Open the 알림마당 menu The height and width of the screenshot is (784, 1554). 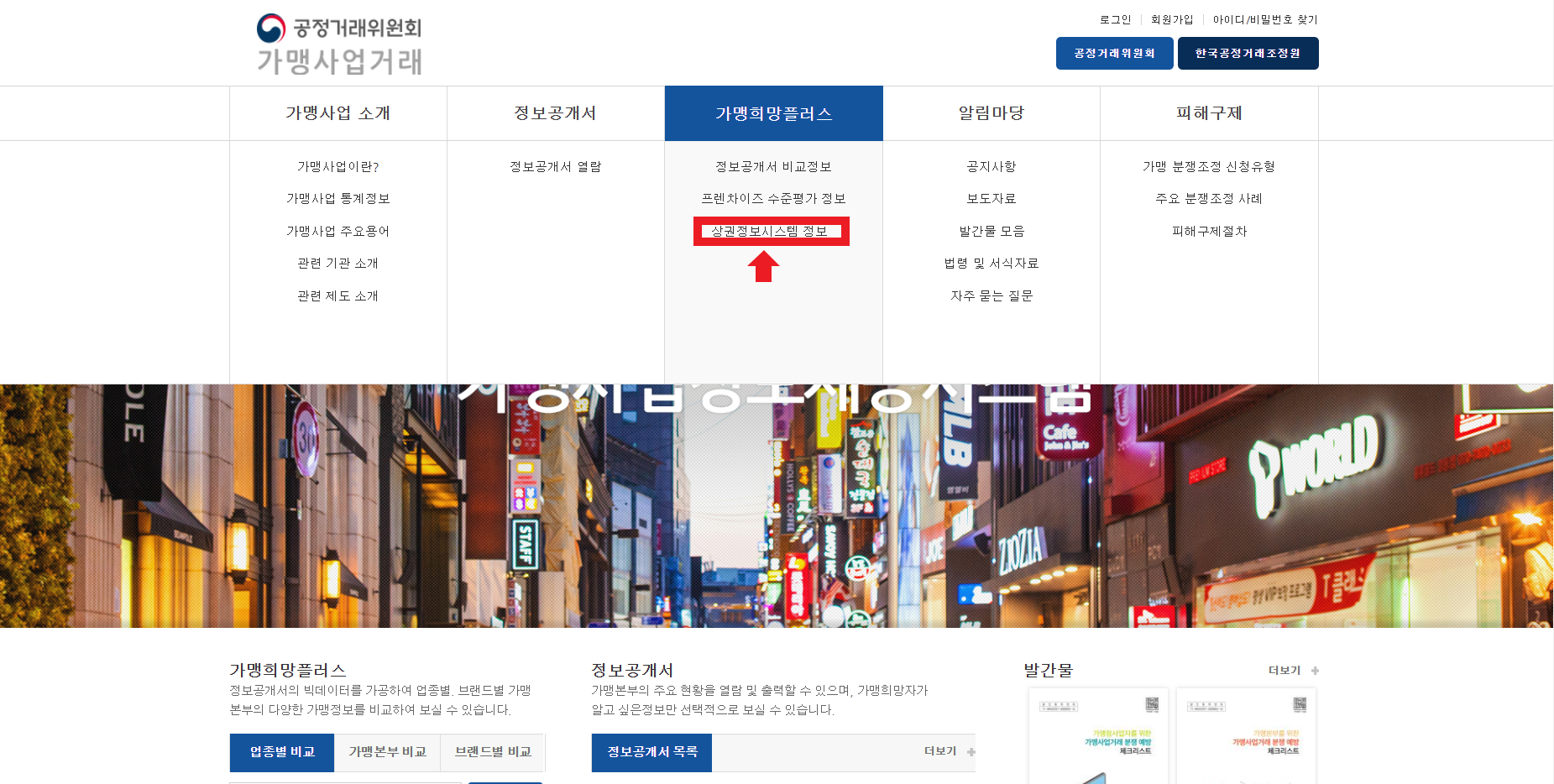coord(991,112)
